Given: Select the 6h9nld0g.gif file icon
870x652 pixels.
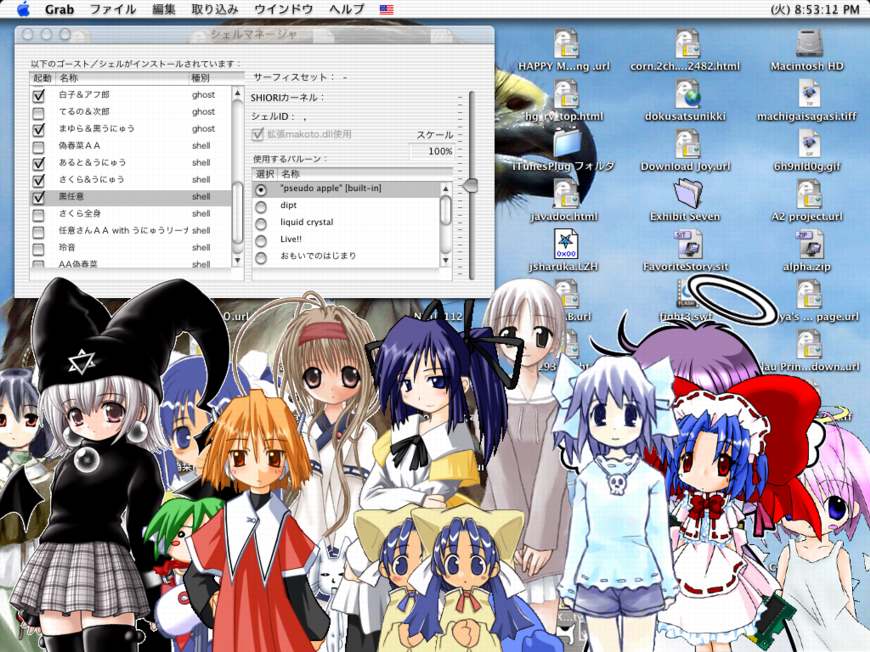Looking at the screenshot, I should click(808, 144).
